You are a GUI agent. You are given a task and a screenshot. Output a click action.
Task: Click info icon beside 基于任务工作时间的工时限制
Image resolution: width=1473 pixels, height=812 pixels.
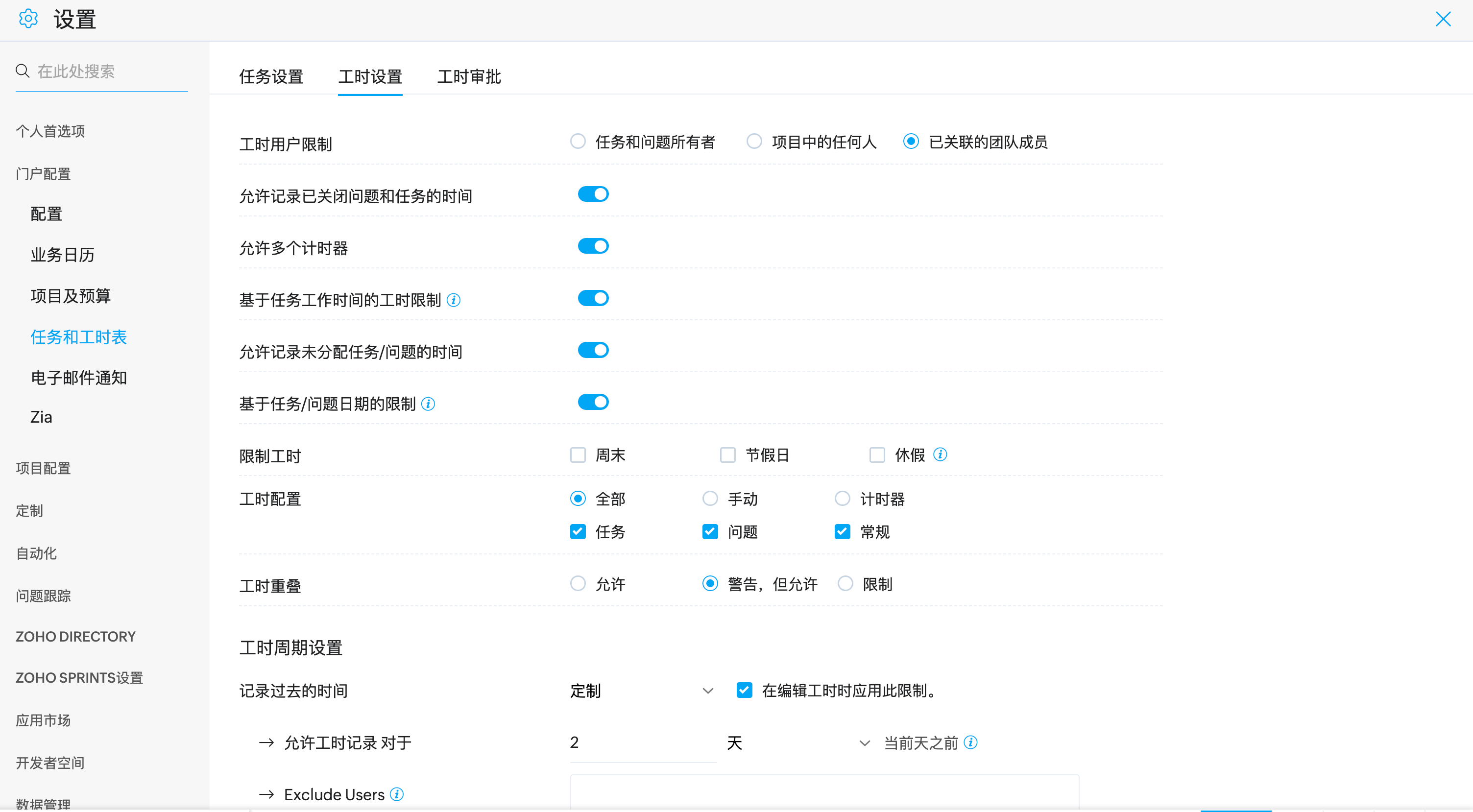point(454,300)
